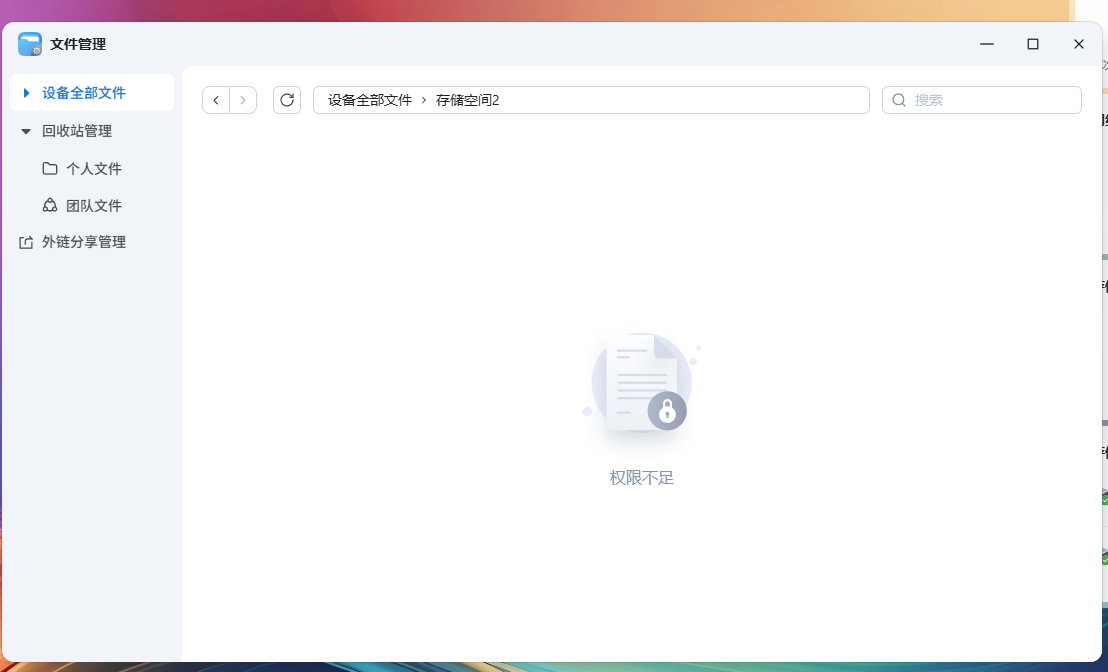Image resolution: width=1108 pixels, height=672 pixels.
Task: Click the 个人文件 folder icon
Action: (x=49, y=168)
